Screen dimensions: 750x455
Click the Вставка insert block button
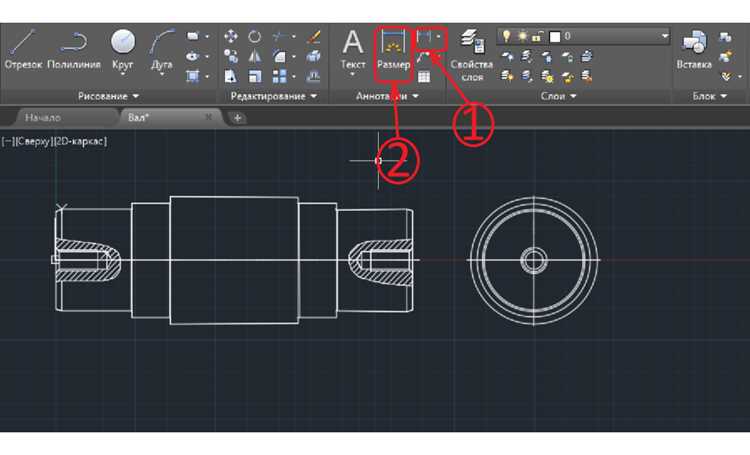point(694,50)
